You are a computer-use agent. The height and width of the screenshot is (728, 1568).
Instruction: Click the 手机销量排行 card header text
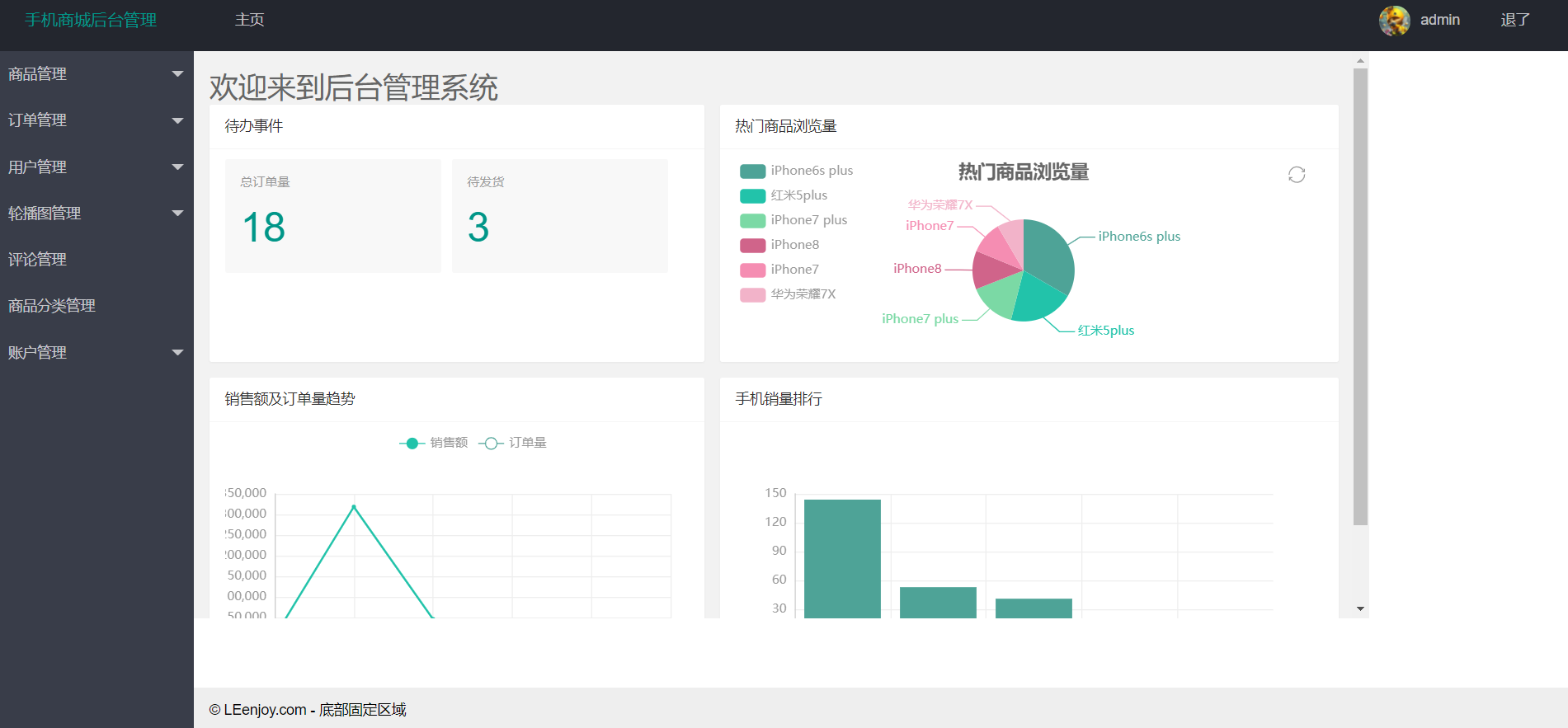click(x=779, y=399)
